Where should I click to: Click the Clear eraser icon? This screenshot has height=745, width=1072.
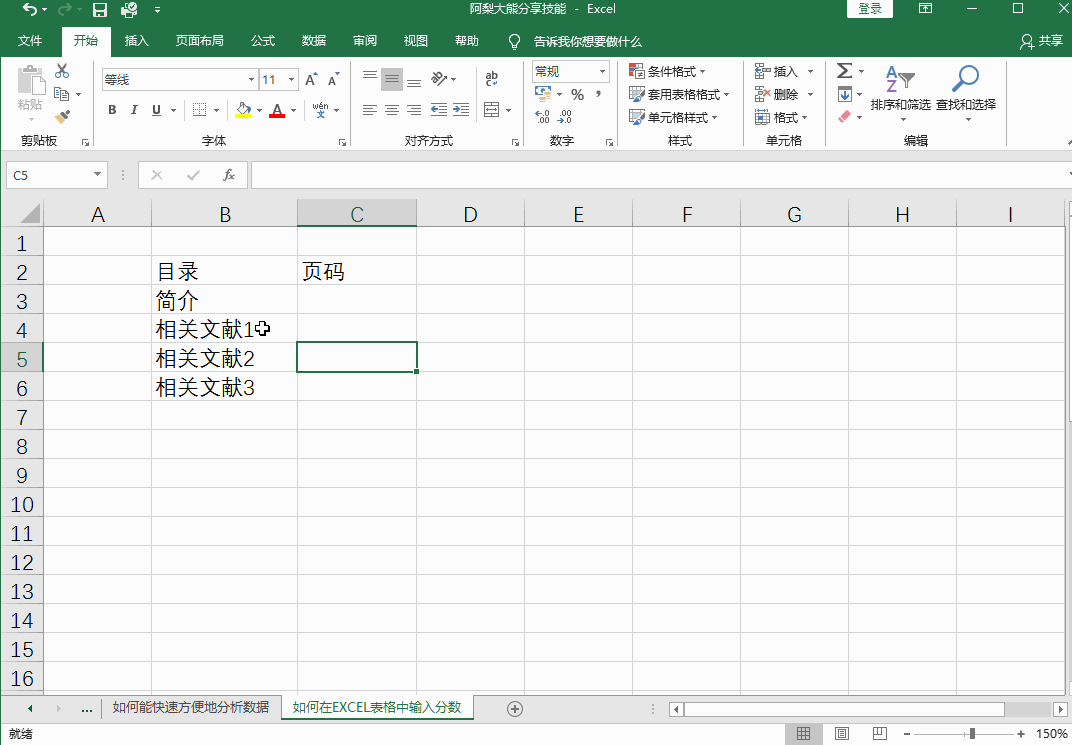coord(845,117)
